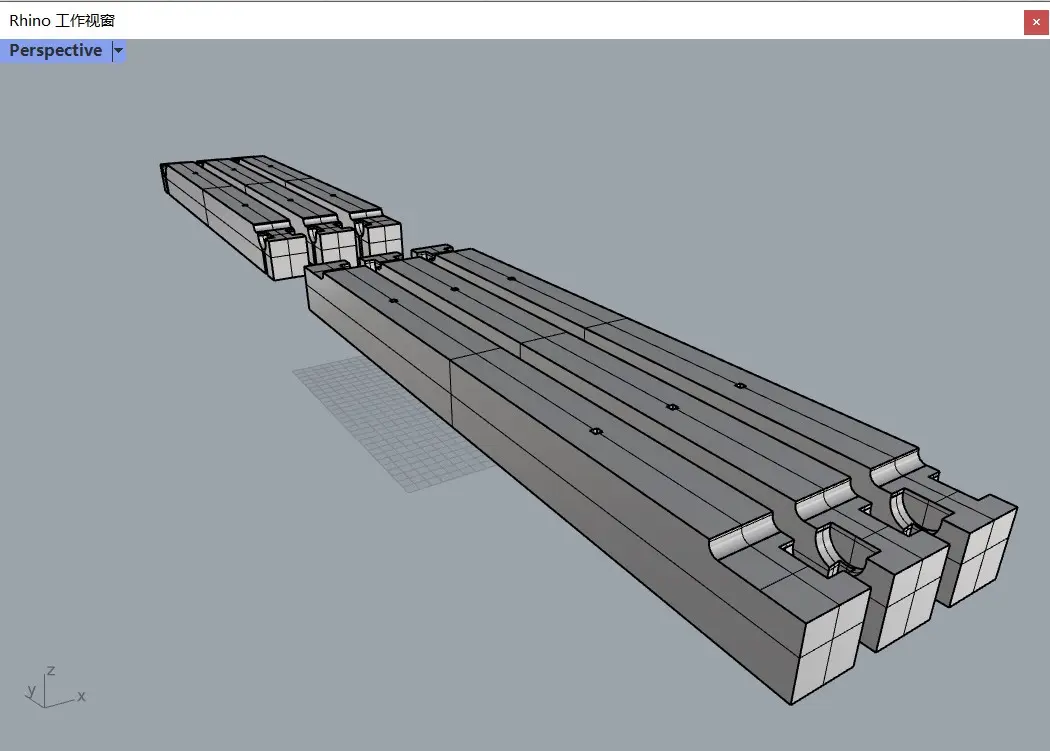The height and width of the screenshot is (751, 1050).
Task: Select the curved notch surface on the nearest large beam
Action: 745,536
